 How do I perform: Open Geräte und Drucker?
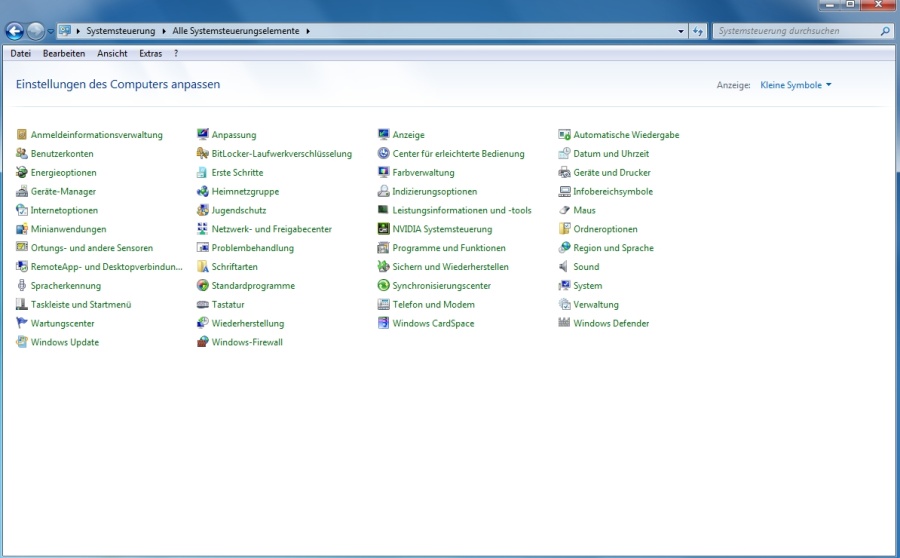click(x=612, y=173)
